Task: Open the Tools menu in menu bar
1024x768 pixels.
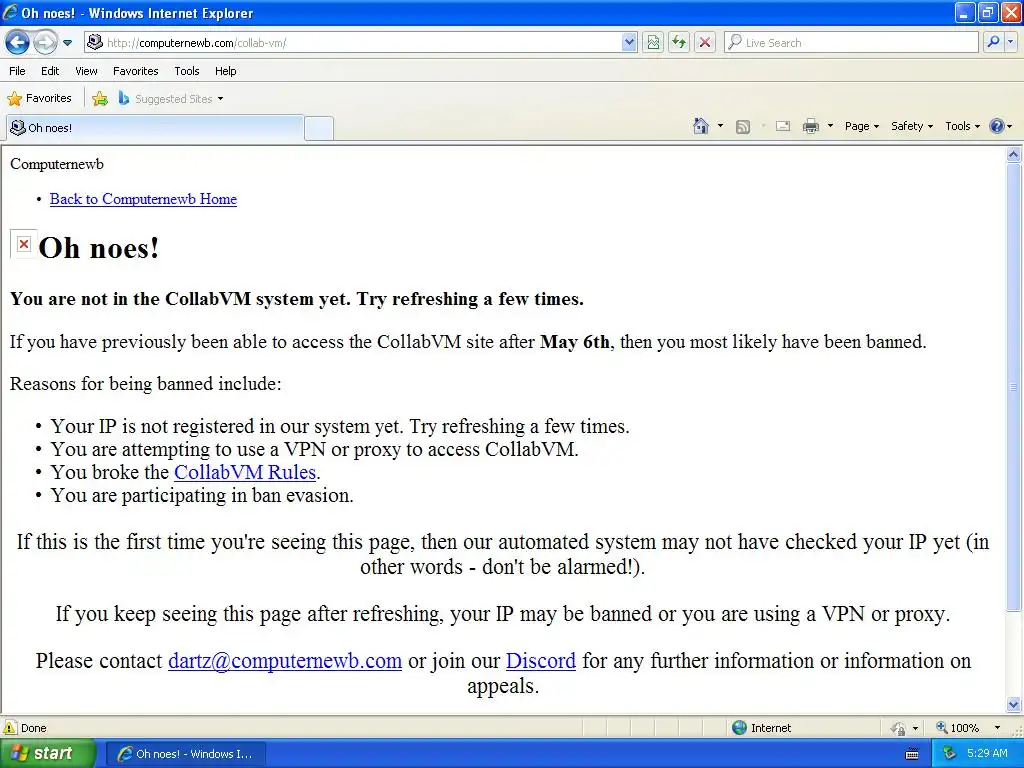Action: [187, 71]
